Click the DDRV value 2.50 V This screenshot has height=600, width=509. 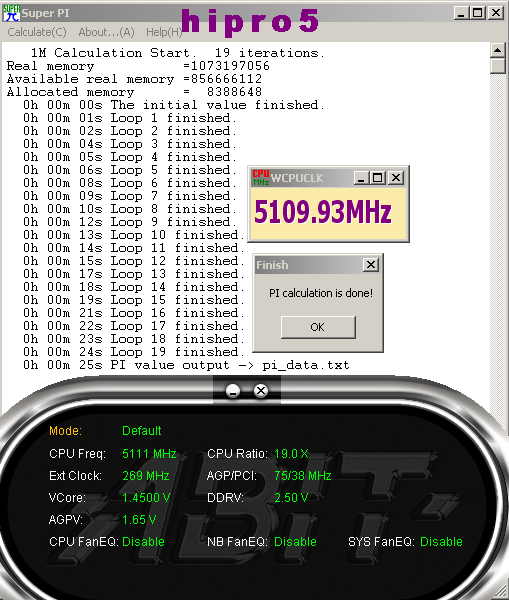pyautogui.click(x=291, y=497)
